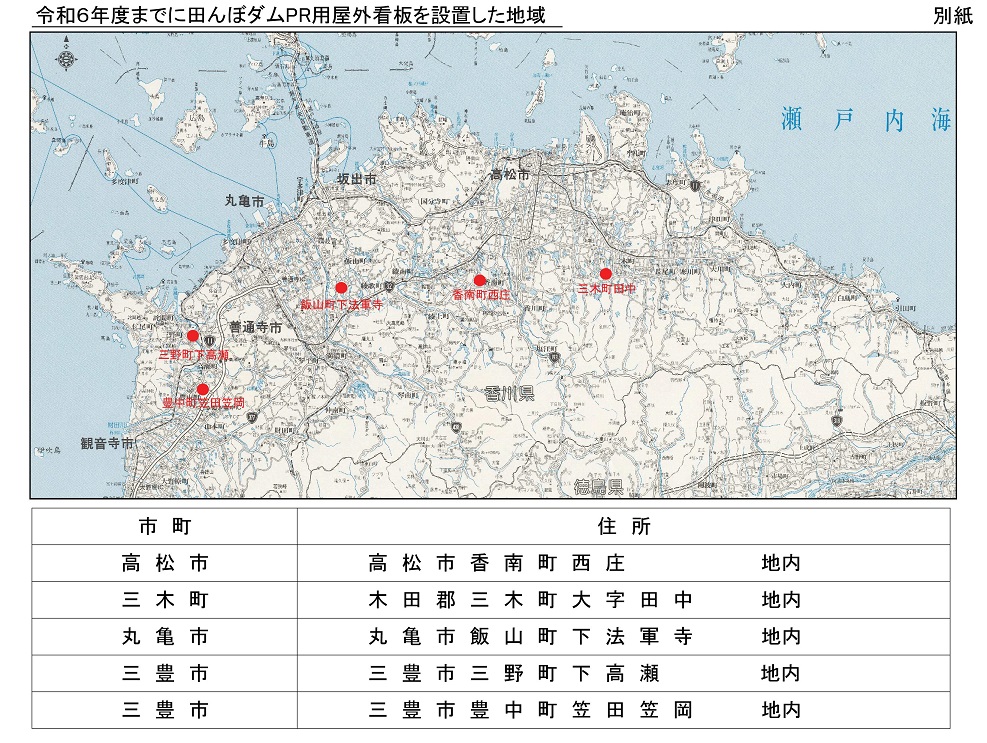Click the 観音寺市 label on the map

[x=105, y=444]
